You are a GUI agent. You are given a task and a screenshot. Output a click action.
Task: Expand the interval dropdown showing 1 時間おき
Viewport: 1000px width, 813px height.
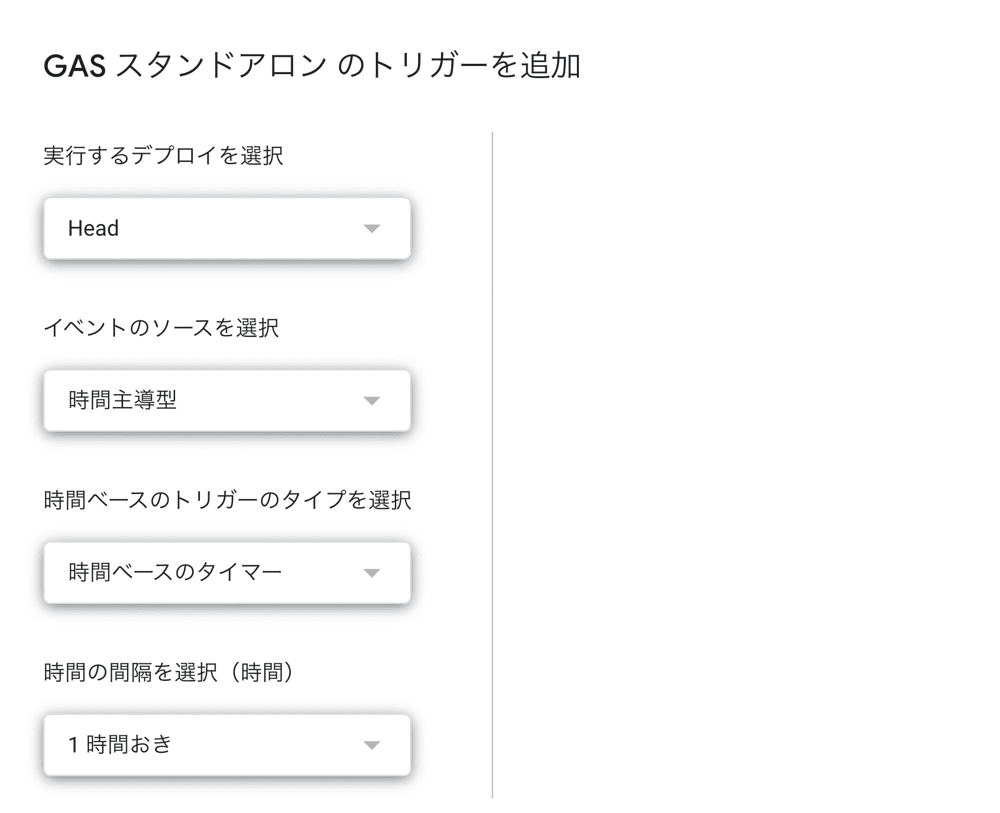tap(227, 745)
